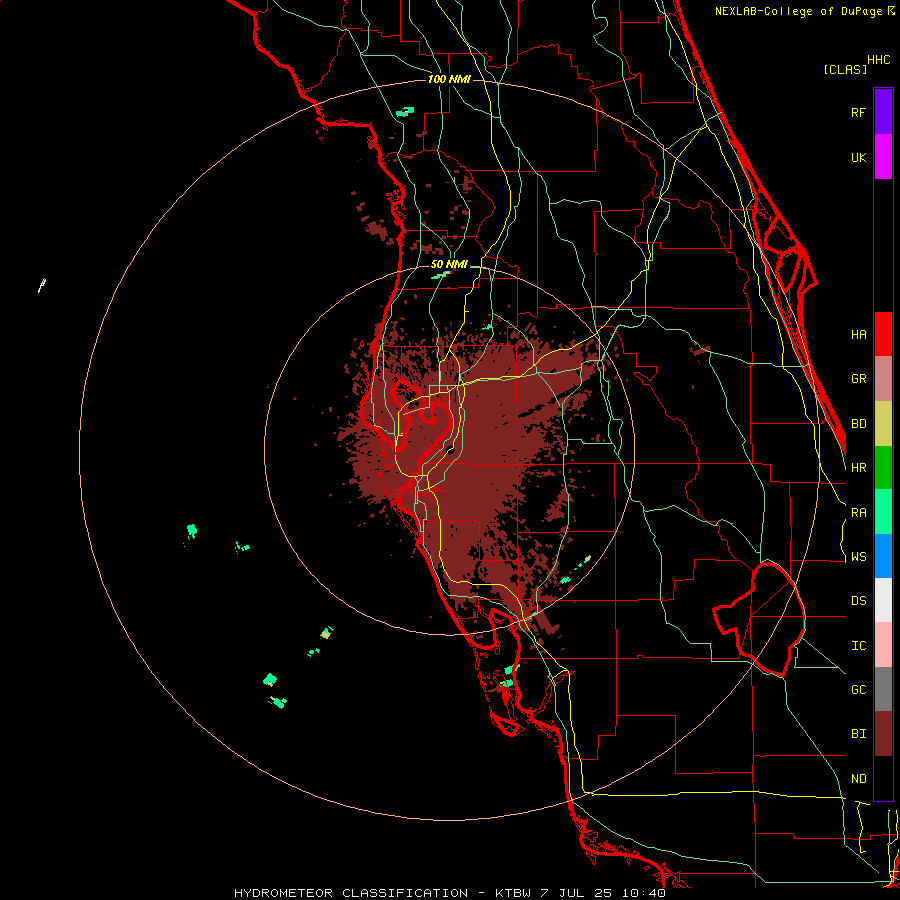Select the yellow BD legend swatch
Viewport: 900px width, 900px height.
click(883, 423)
